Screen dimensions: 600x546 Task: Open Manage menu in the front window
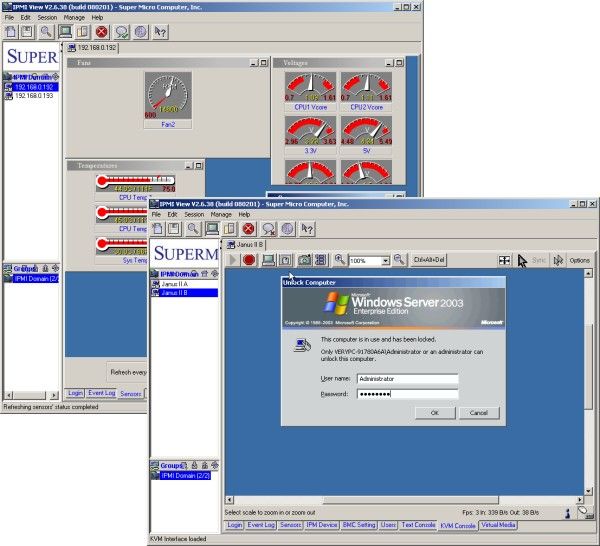[x=221, y=214]
